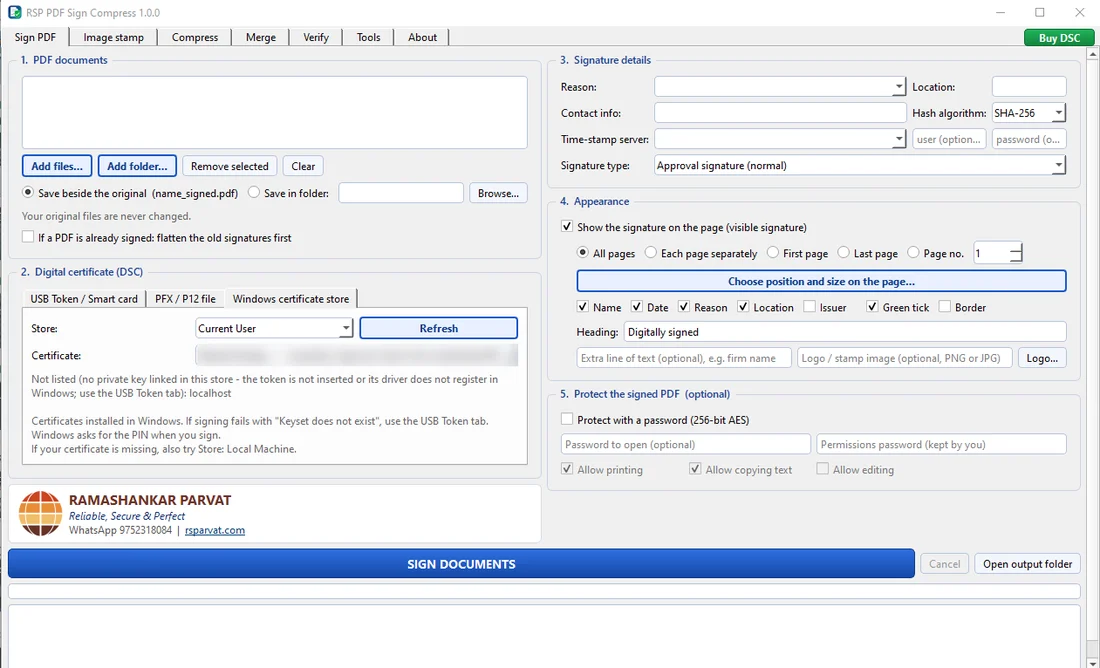Open the Merge tab
Screen dimensions: 1100x668
point(260,37)
